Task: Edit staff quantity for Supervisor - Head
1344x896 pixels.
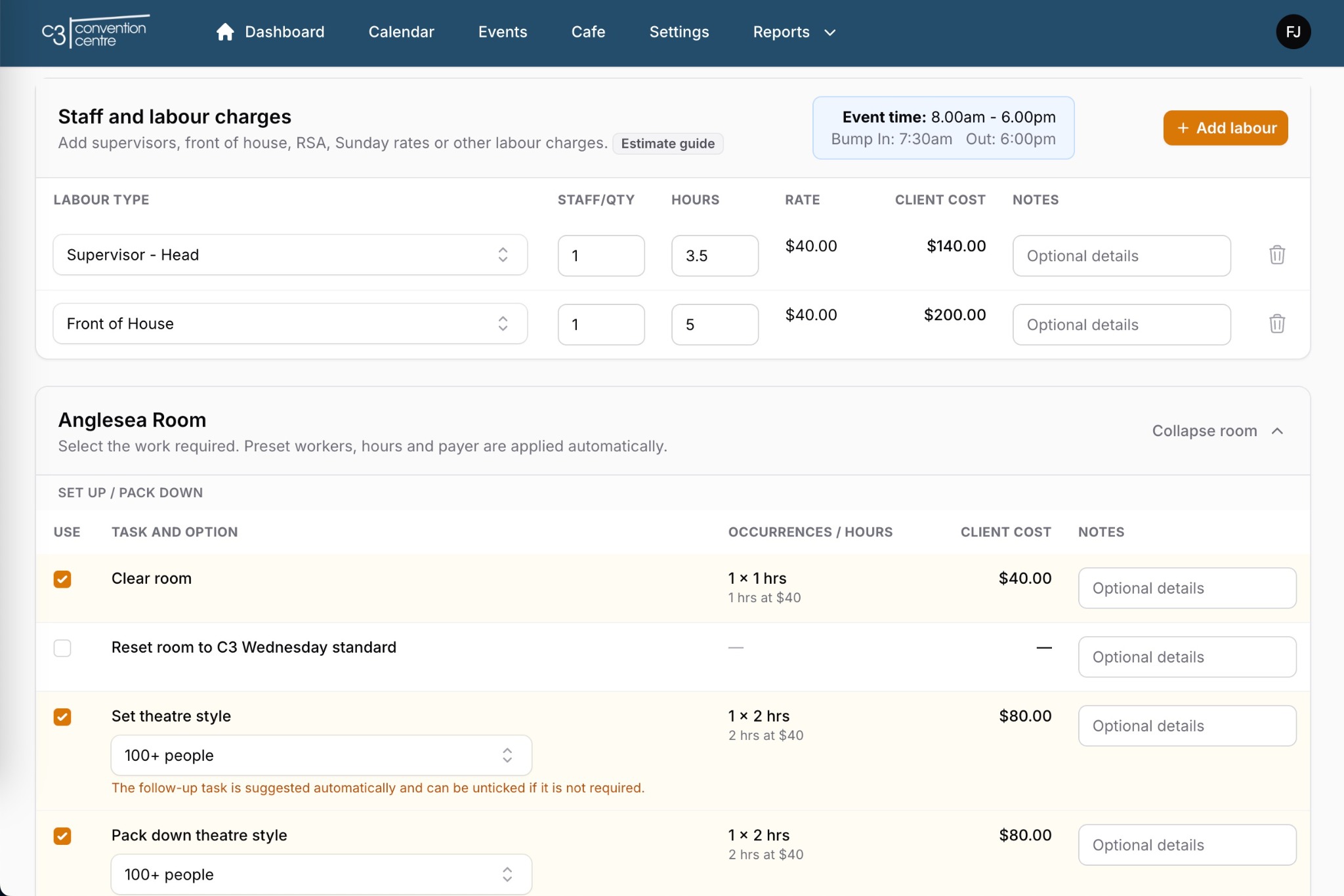Action: pos(601,256)
